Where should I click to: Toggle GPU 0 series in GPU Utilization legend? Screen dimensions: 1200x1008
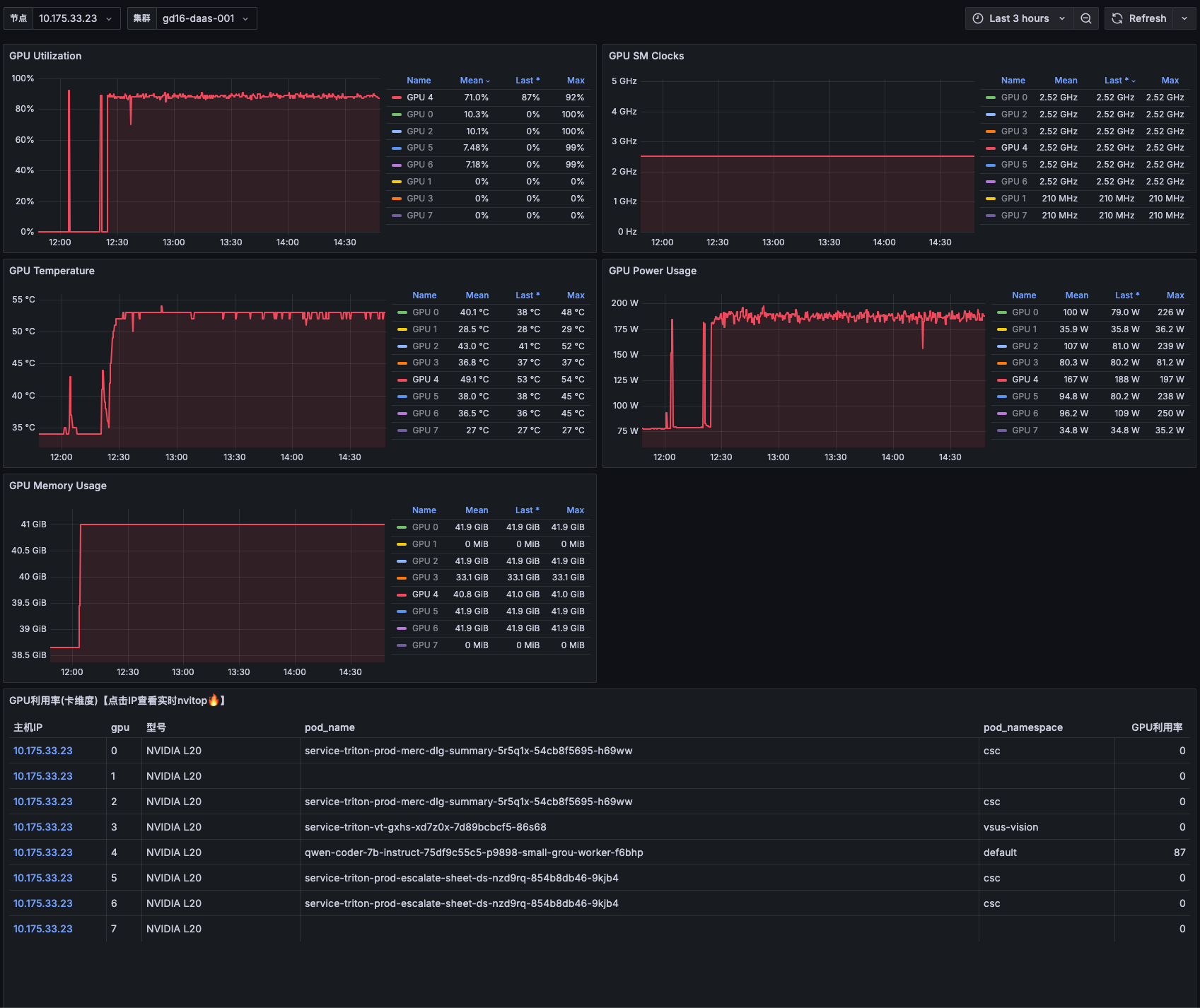(x=420, y=115)
